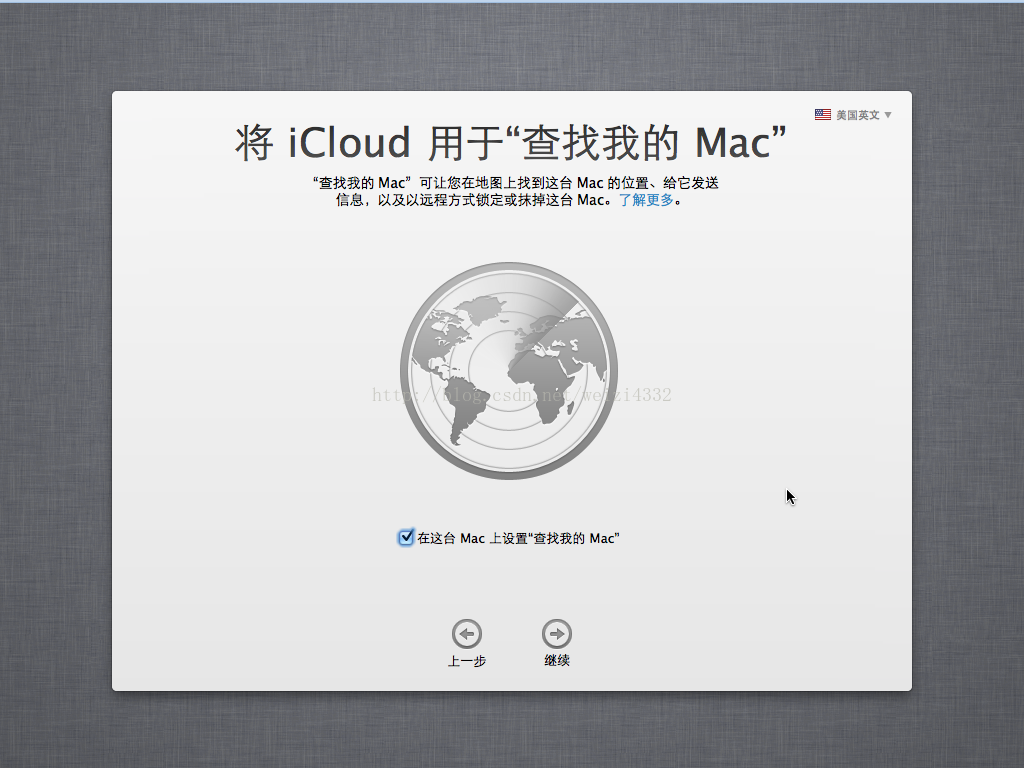Click the forward arrow icon for 继续
The width and height of the screenshot is (1024, 768).
pos(557,633)
